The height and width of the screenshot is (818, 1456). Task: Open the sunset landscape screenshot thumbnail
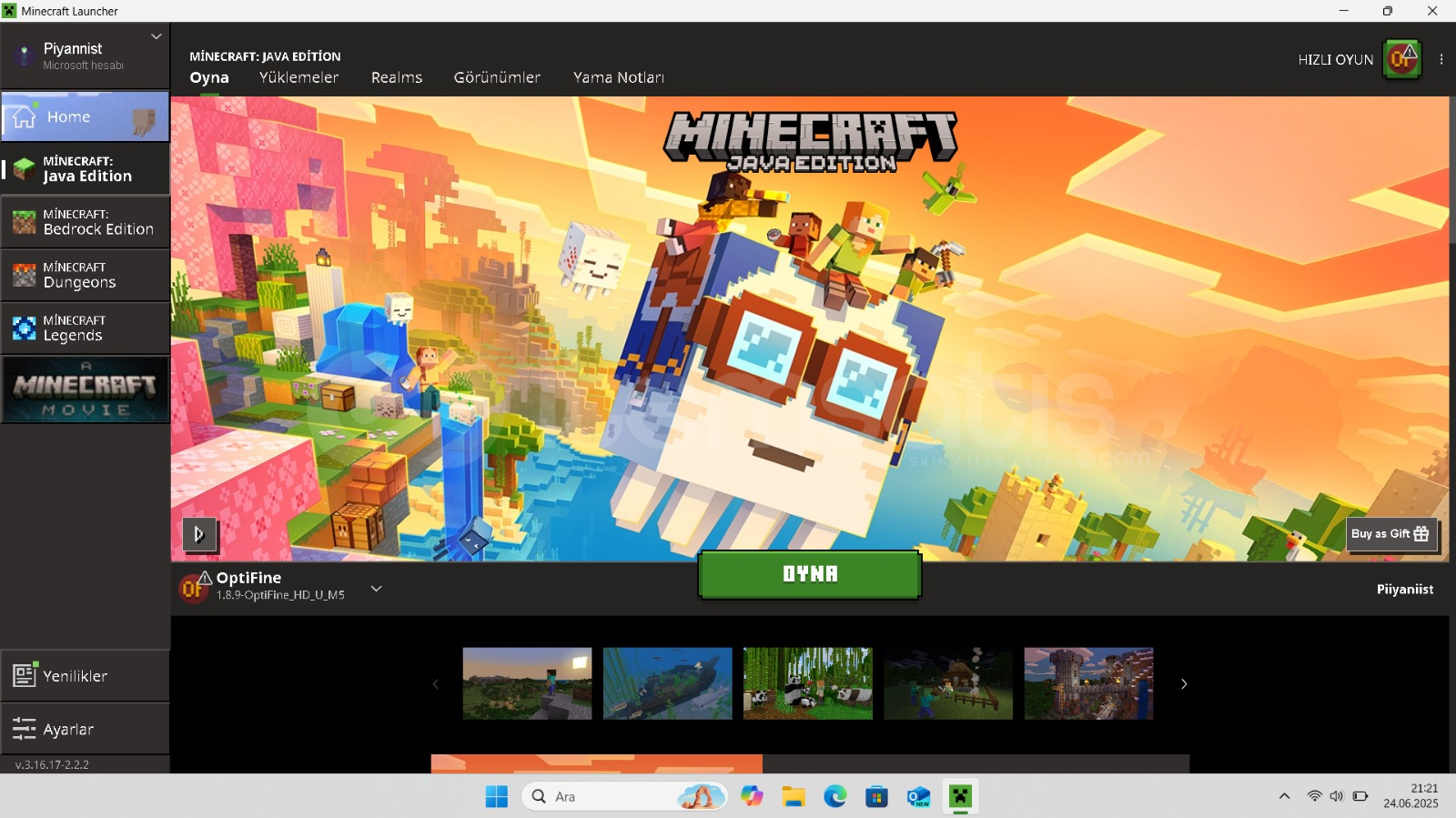click(527, 683)
